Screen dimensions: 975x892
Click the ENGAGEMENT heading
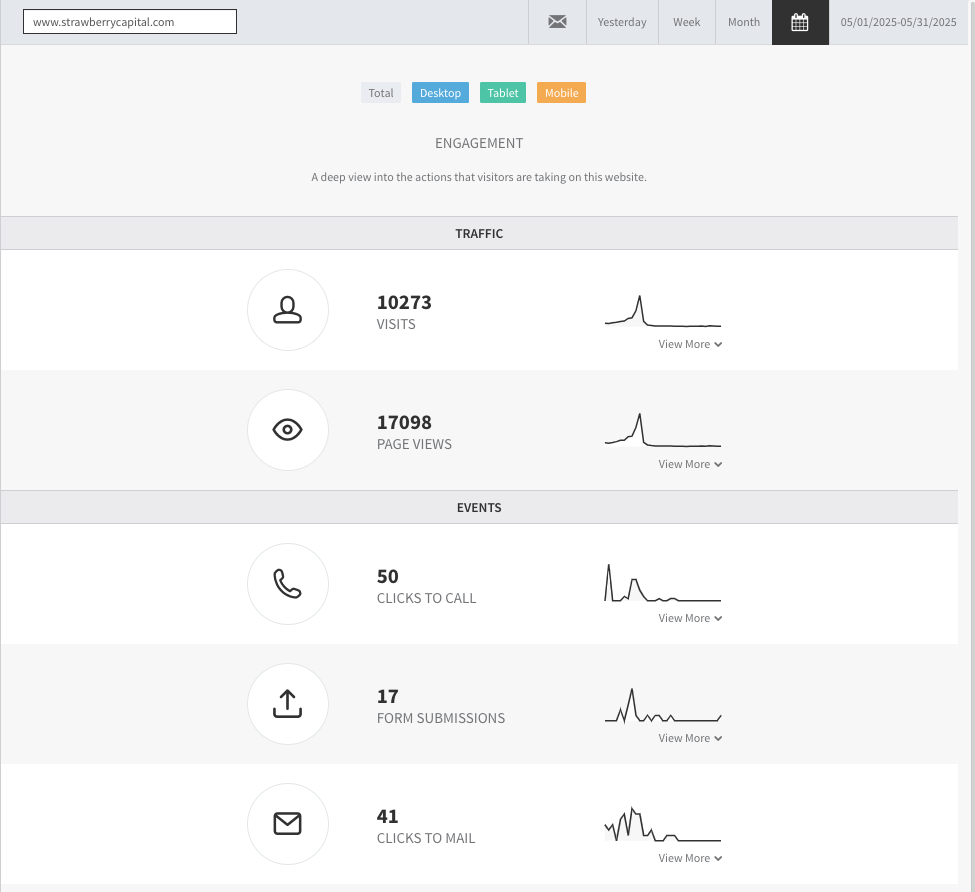coord(479,143)
